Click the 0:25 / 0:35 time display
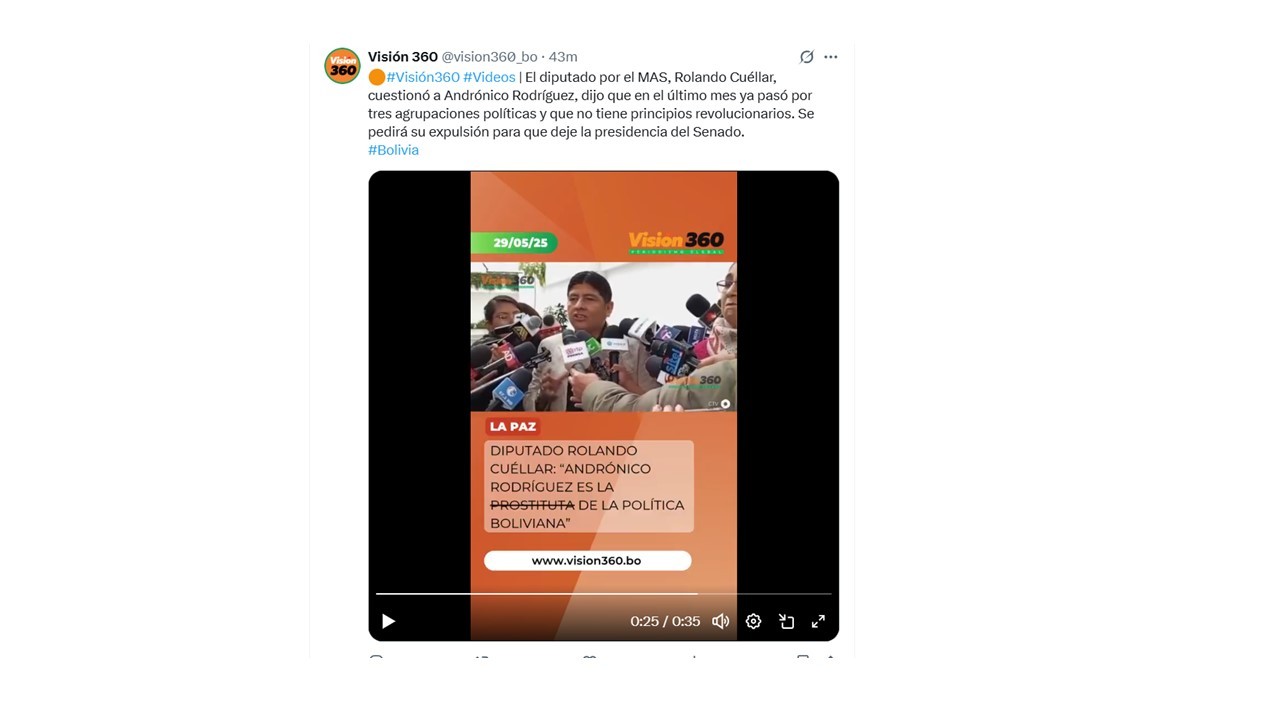This screenshot has height=720, width=1280. click(x=665, y=621)
